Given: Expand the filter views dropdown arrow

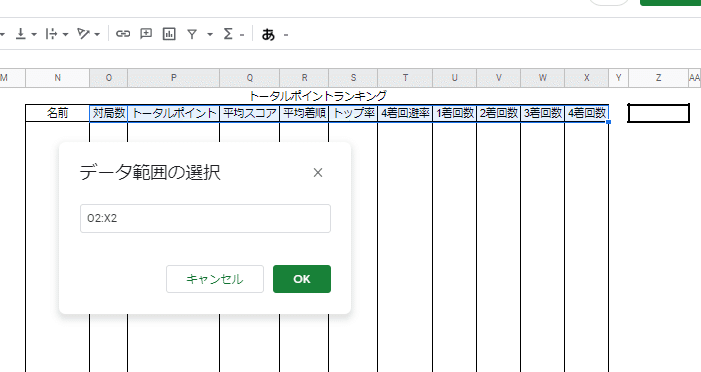Looking at the screenshot, I should click(x=210, y=34).
